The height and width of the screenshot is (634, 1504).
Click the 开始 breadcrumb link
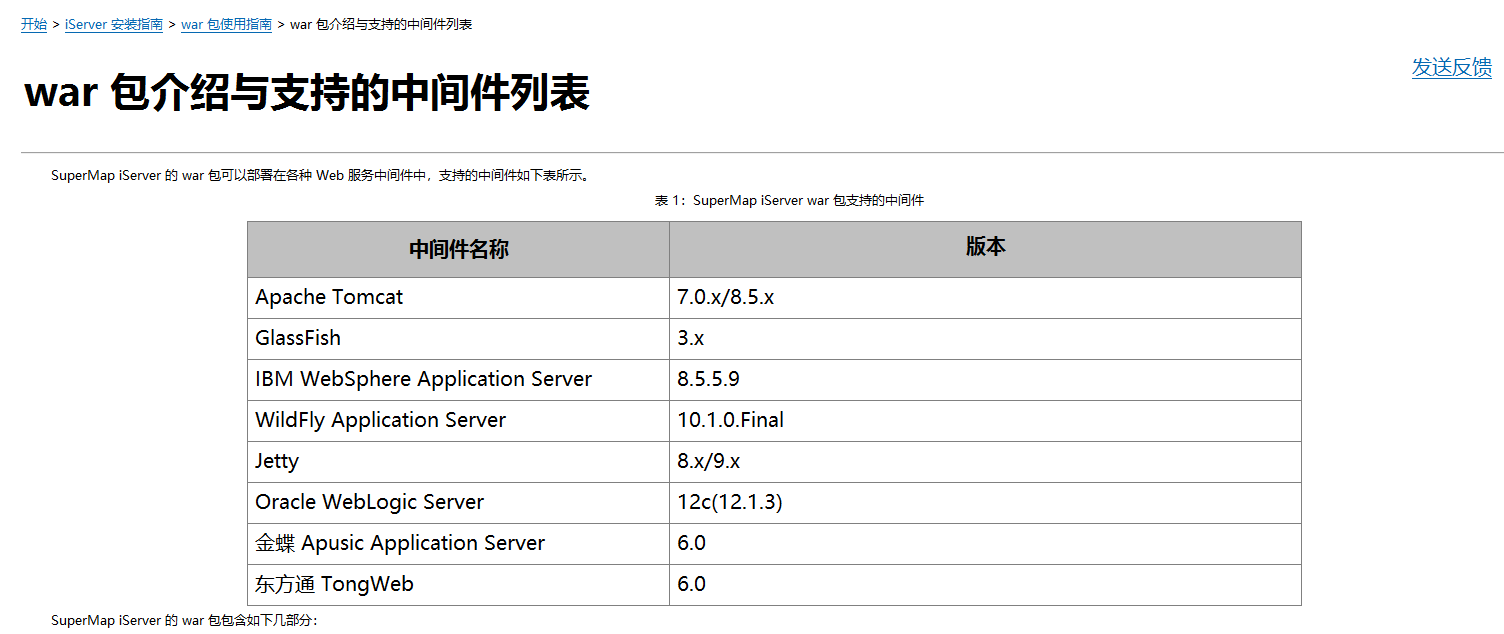[x=33, y=24]
